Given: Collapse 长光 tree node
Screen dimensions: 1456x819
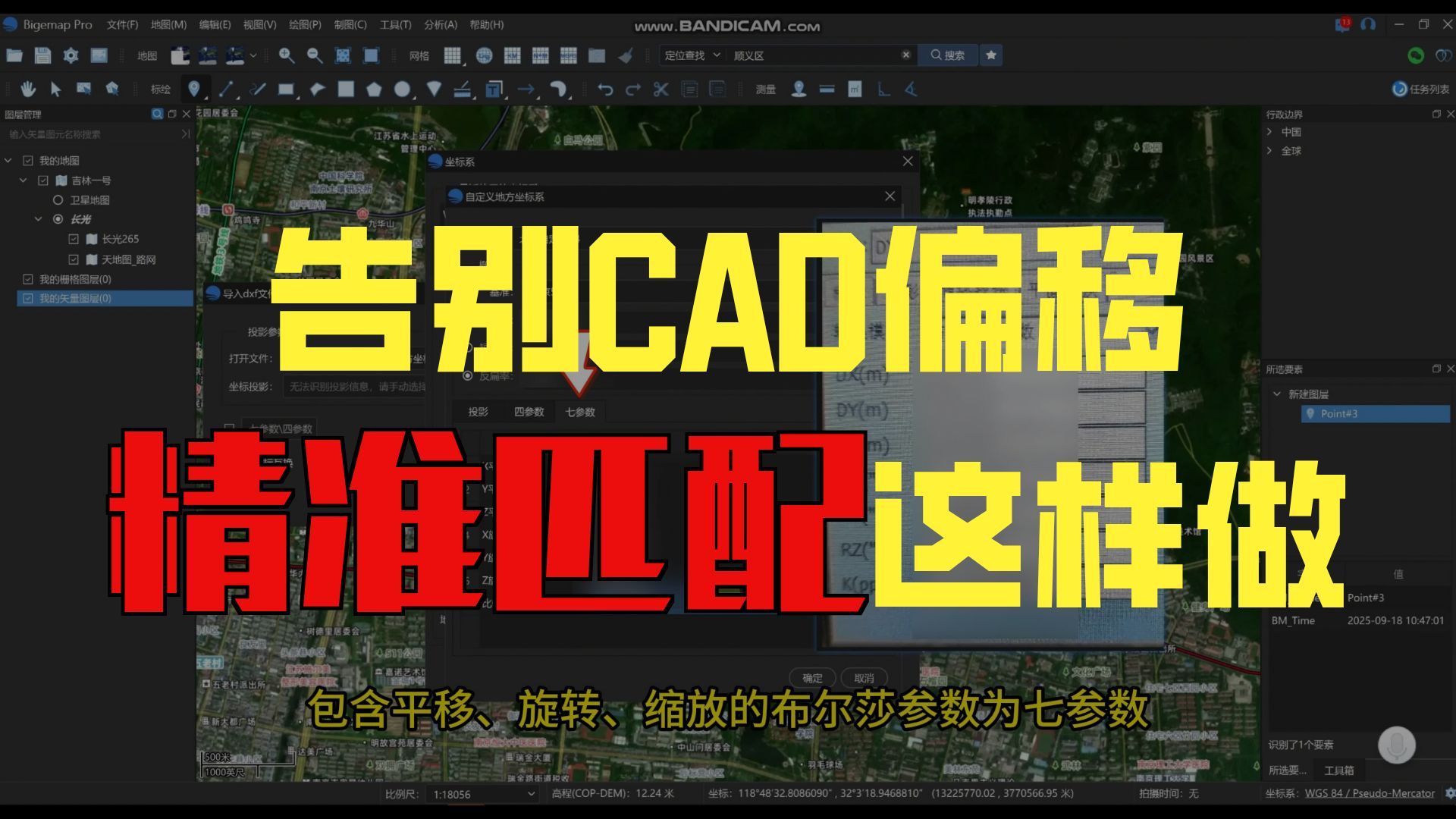Looking at the screenshot, I should (x=39, y=219).
